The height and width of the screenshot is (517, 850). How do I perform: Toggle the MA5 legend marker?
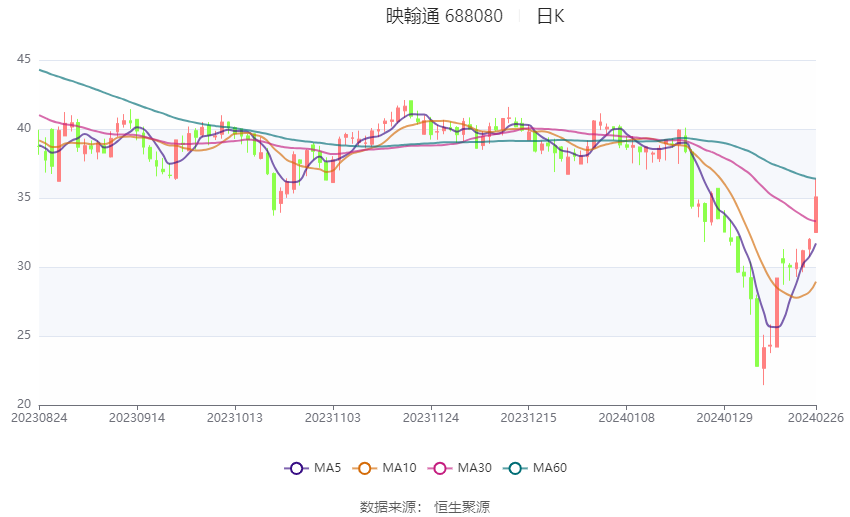[x=296, y=468]
